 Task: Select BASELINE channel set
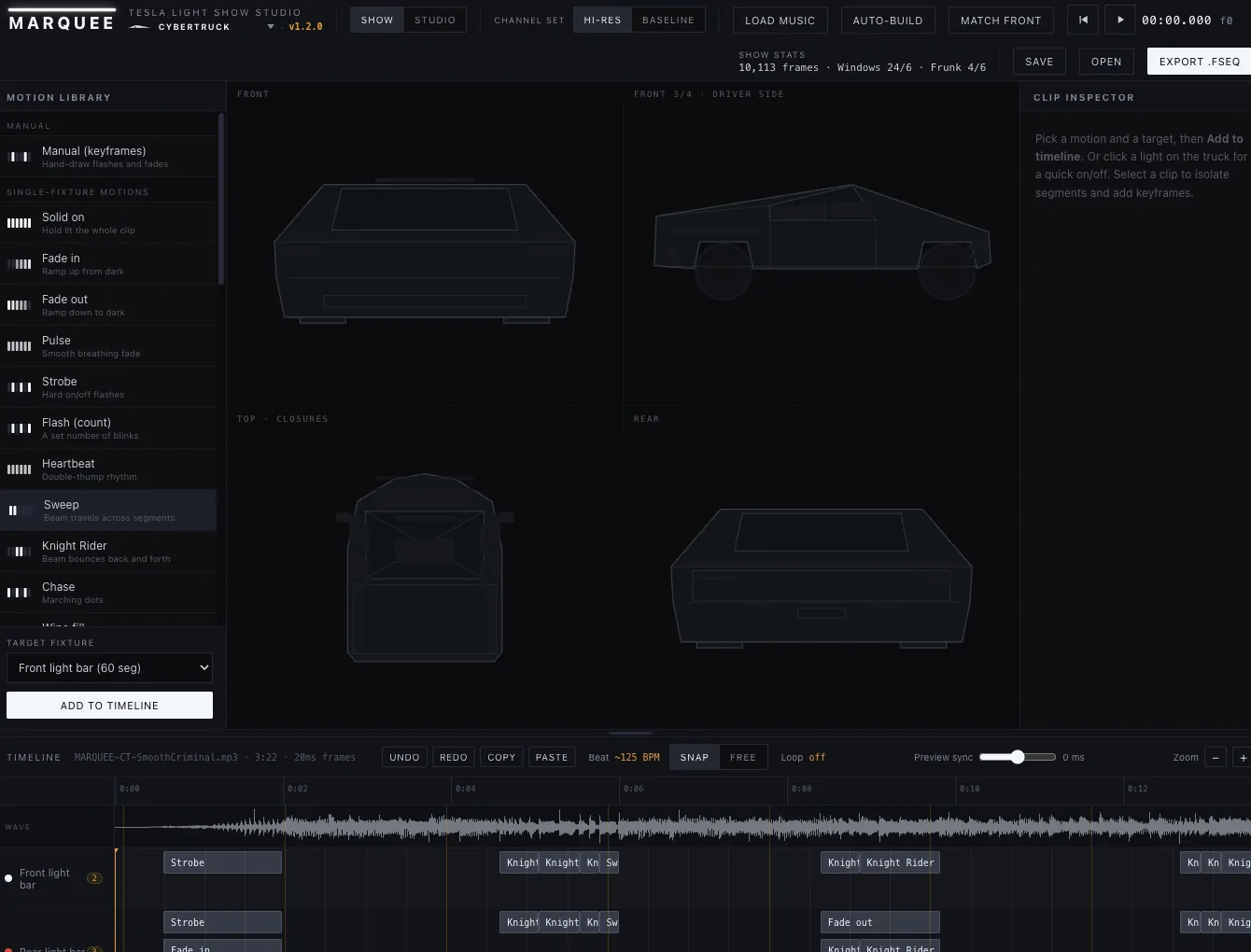(668, 20)
